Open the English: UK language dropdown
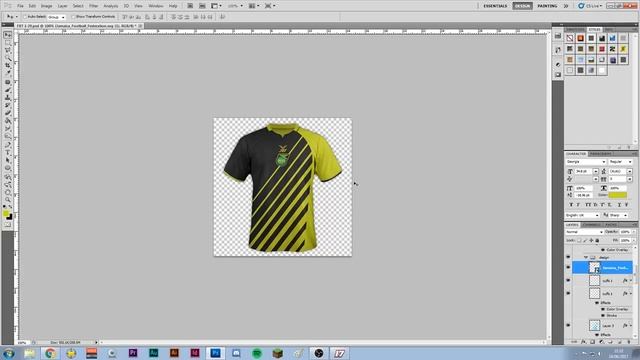Viewport: 640px width, 360px height. (x=582, y=215)
